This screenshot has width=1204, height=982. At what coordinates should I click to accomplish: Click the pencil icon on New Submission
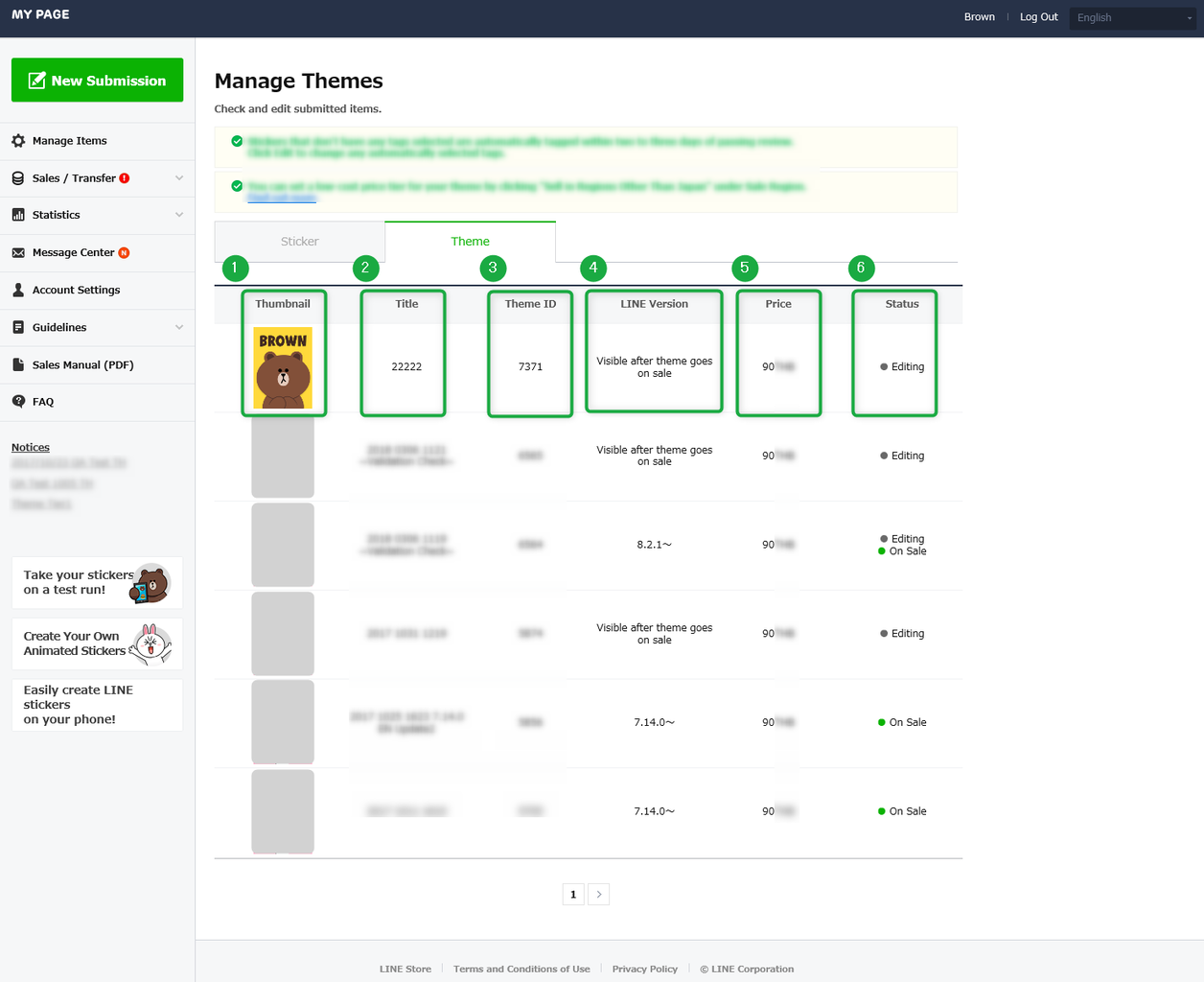[x=37, y=81]
